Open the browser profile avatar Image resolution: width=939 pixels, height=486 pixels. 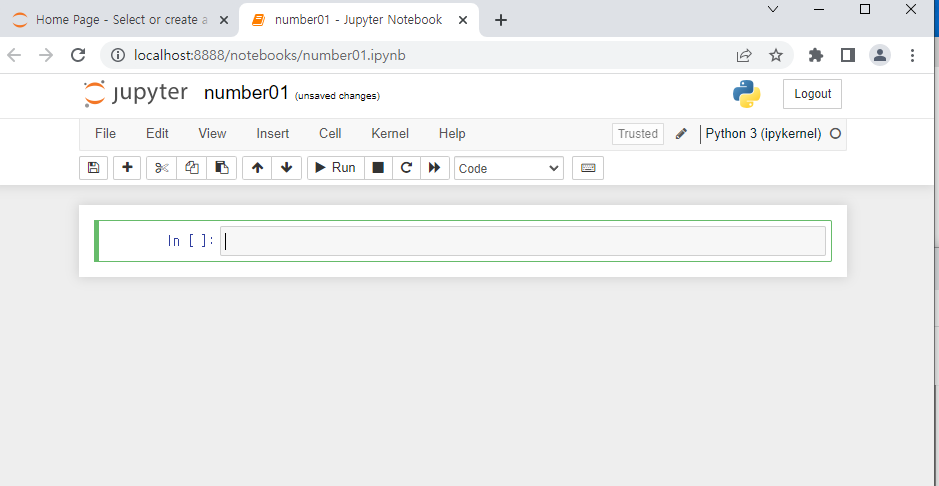click(x=880, y=56)
